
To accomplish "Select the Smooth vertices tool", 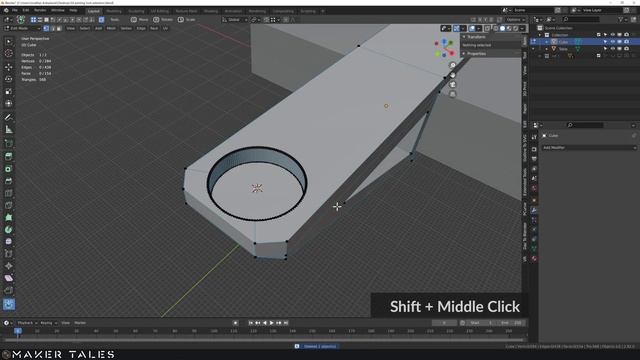I will (x=9, y=242).
